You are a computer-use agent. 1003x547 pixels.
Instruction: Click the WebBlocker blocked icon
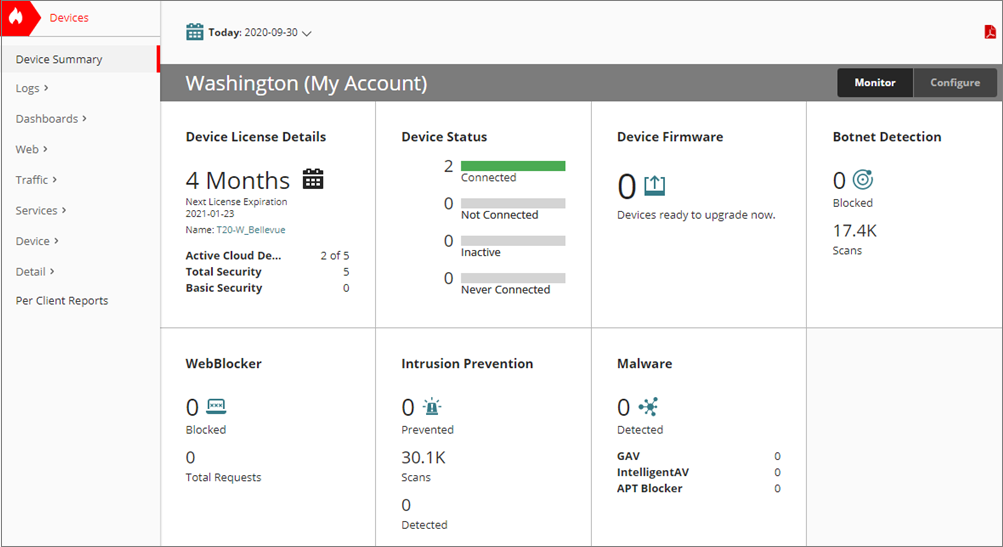[216, 406]
